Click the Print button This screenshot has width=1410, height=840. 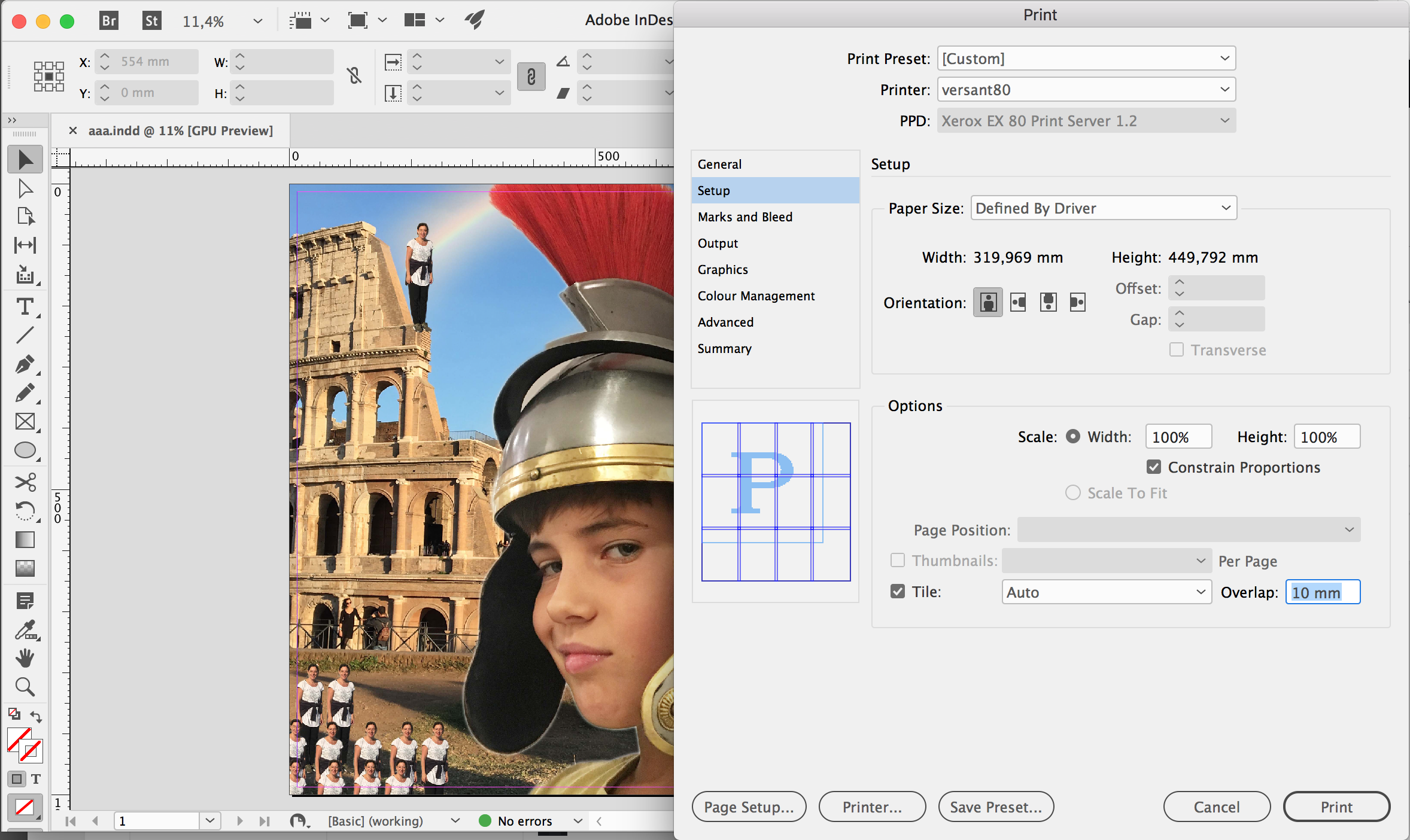point(1336,807)
